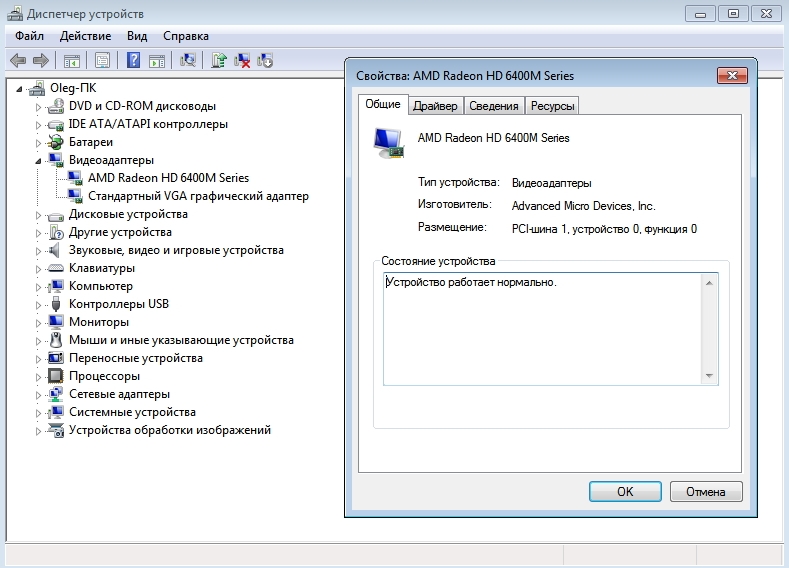Click the chip icon beside Процессоры
Viewport: 789px width, 568px height.
pyautogui.click(x=55, y=376)
